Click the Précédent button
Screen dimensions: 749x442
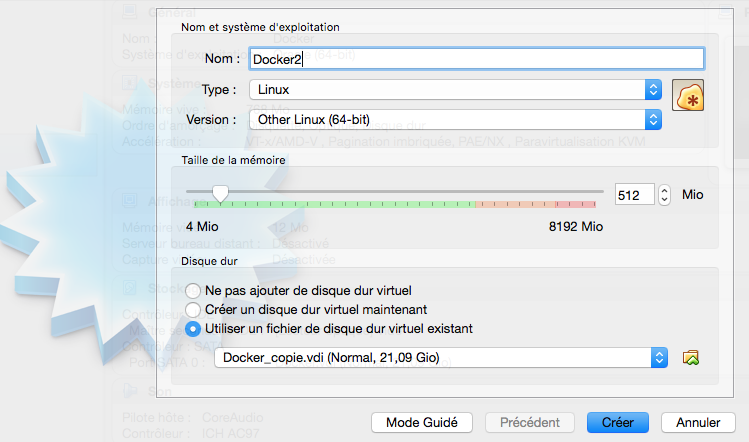coord(530,422)
